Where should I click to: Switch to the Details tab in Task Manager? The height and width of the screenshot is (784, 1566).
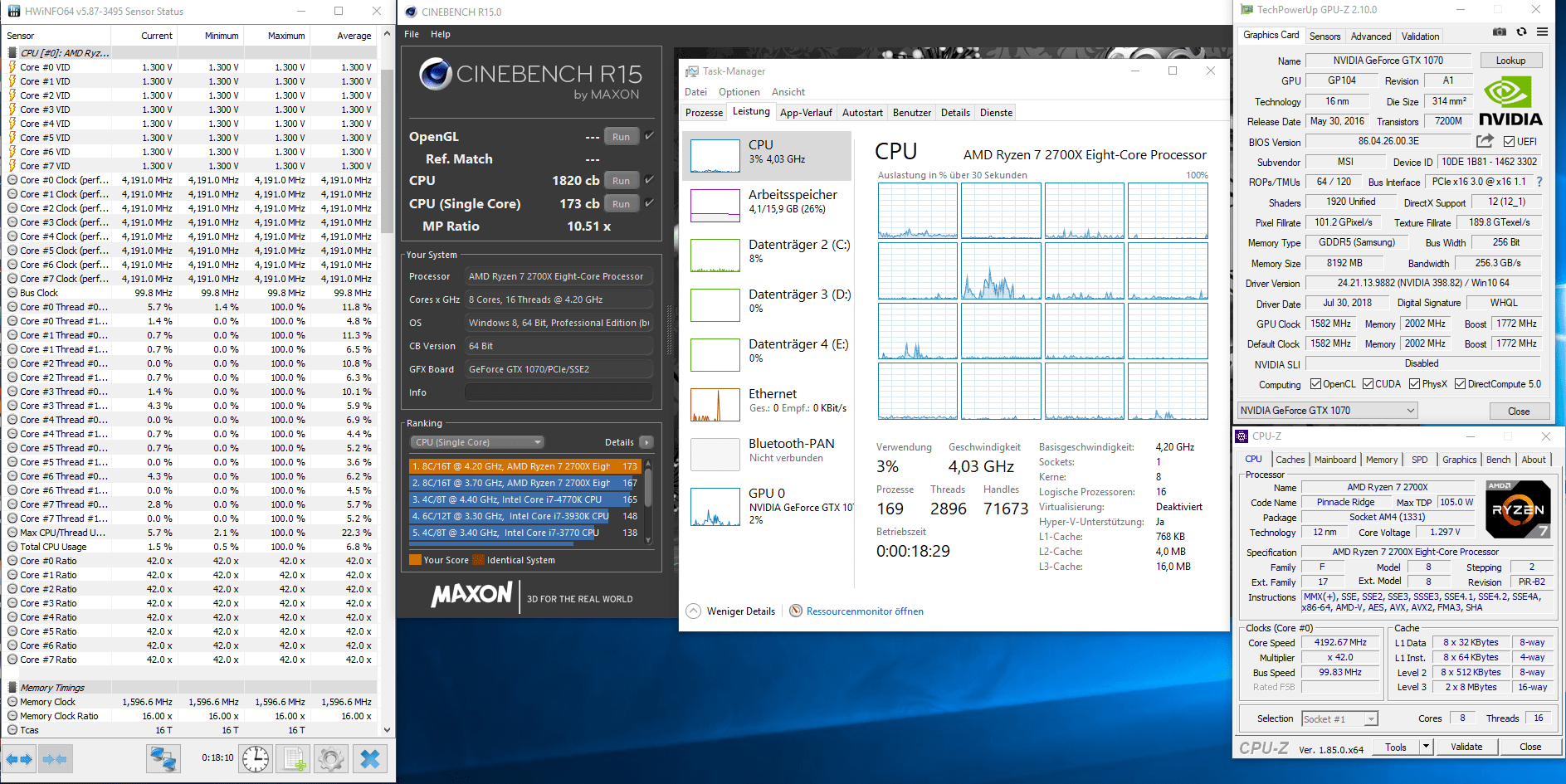pos(955,113)
